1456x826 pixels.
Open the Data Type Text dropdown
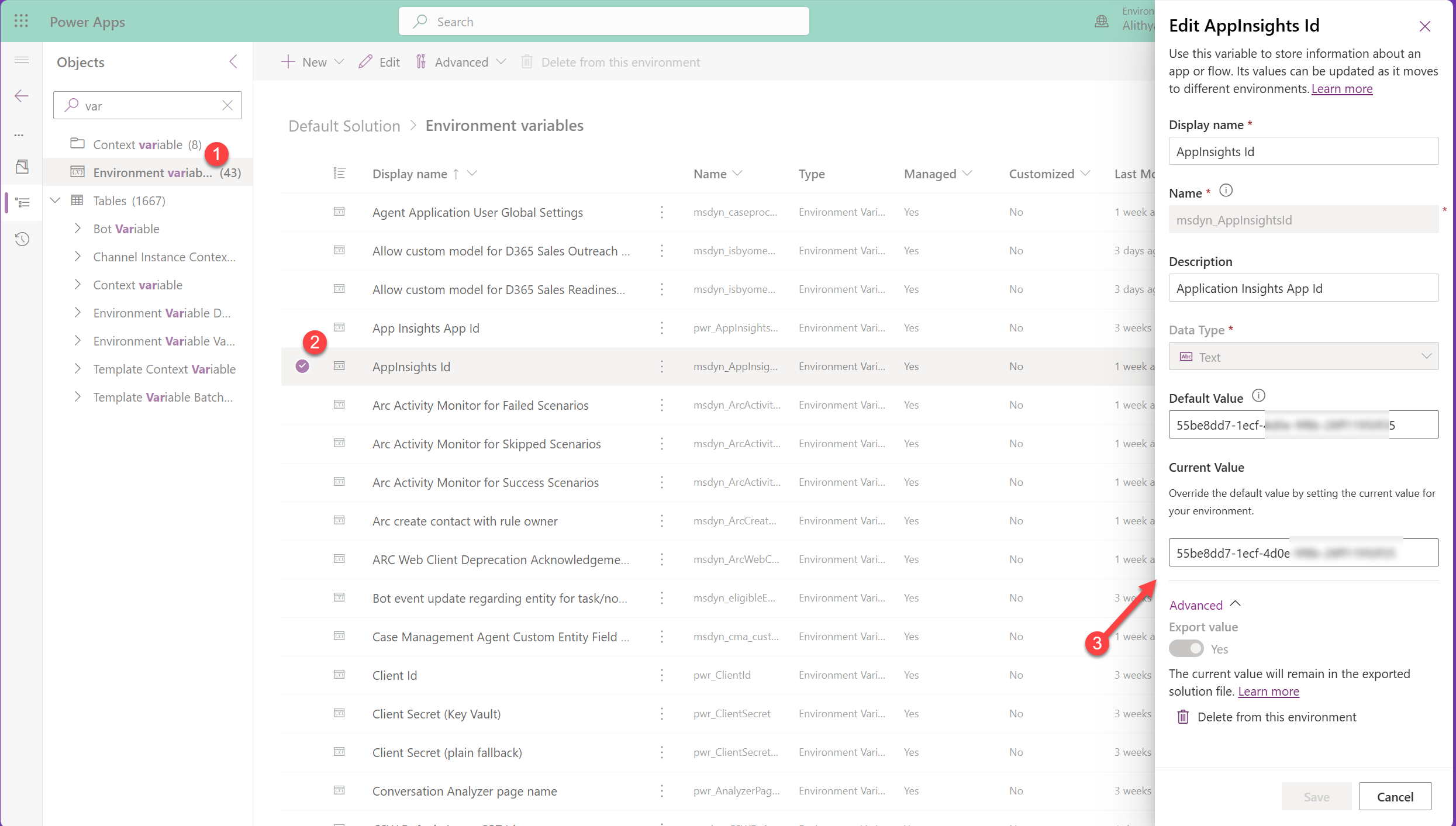1303,357
